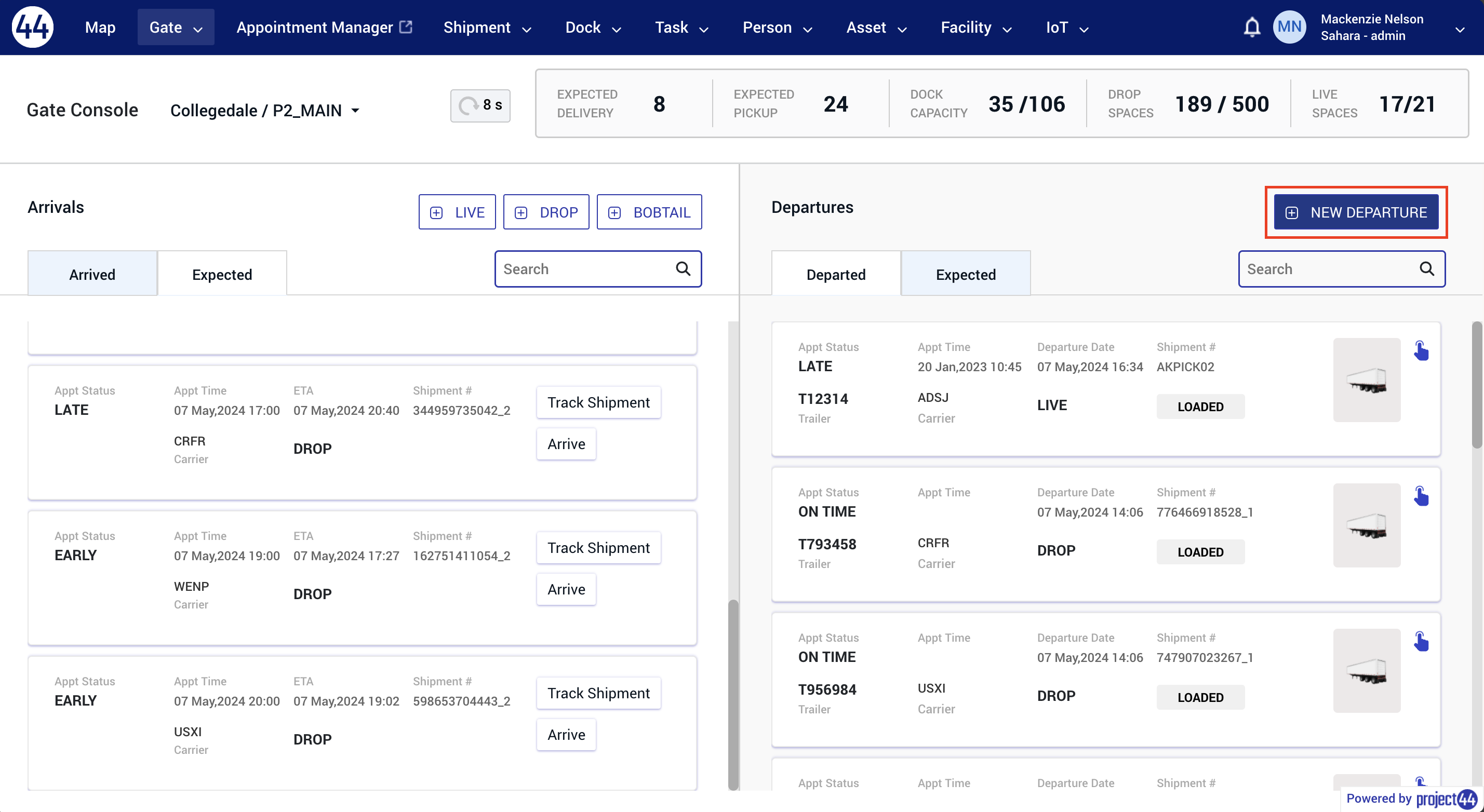The width and height of the screenshot is (1484, 812).
Task: Expand the Person menu
Action: 777,27
